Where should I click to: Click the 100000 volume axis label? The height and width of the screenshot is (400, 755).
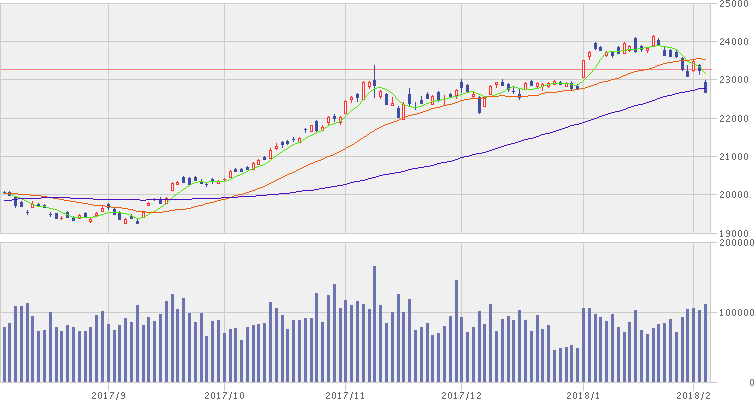pyautogui.click(x=736, y=313)
